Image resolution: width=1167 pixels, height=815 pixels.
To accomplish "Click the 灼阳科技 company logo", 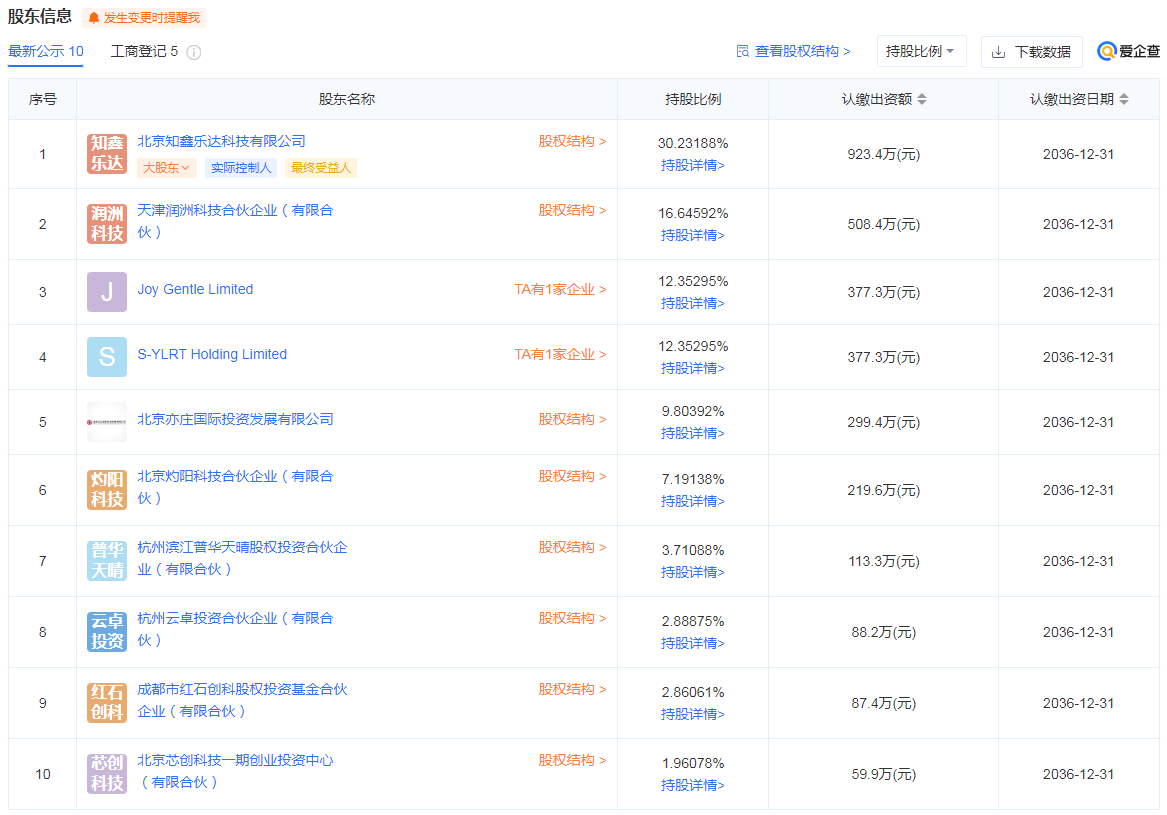I will pos(106,490).
